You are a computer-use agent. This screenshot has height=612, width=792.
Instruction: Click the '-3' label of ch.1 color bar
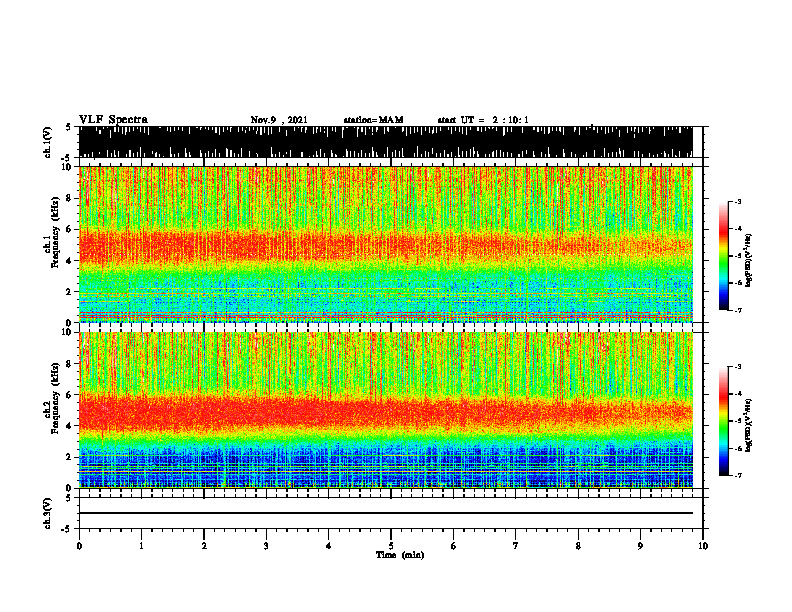(x=737, y=201)
